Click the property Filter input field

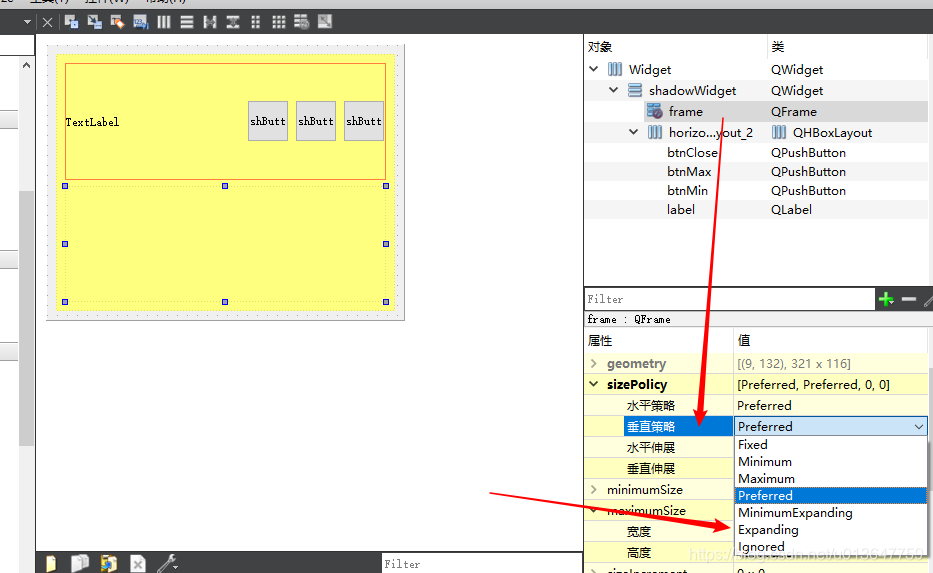point(730,299)
